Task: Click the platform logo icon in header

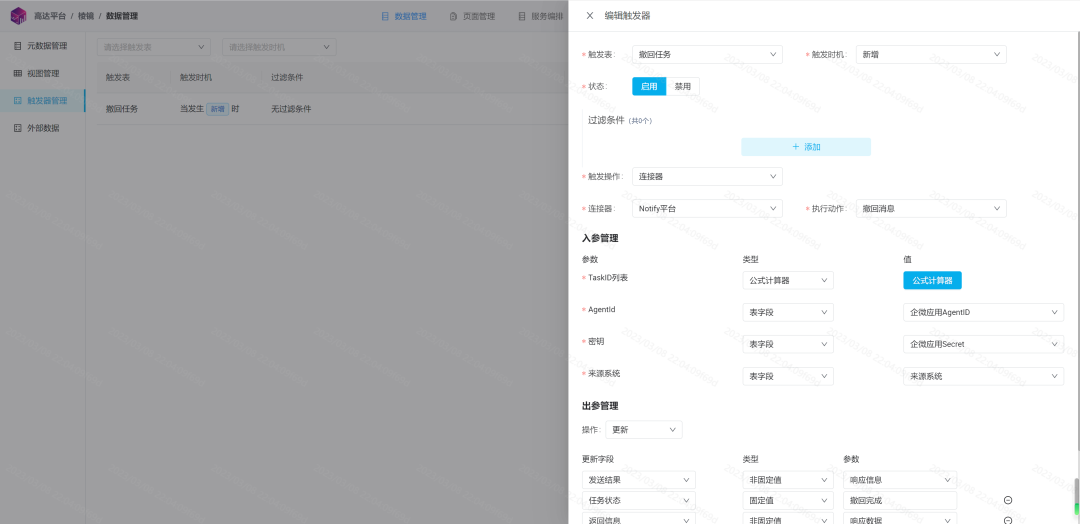Action: tap(18, 15)
